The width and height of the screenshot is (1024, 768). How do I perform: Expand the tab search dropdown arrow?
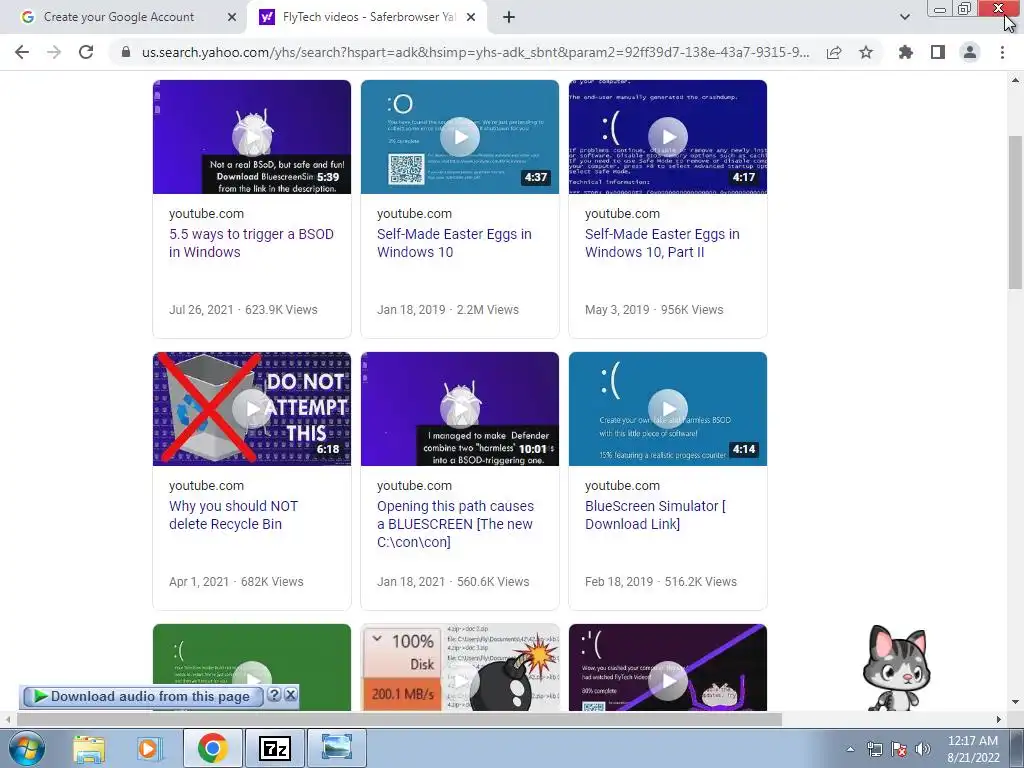pos(904,18)
